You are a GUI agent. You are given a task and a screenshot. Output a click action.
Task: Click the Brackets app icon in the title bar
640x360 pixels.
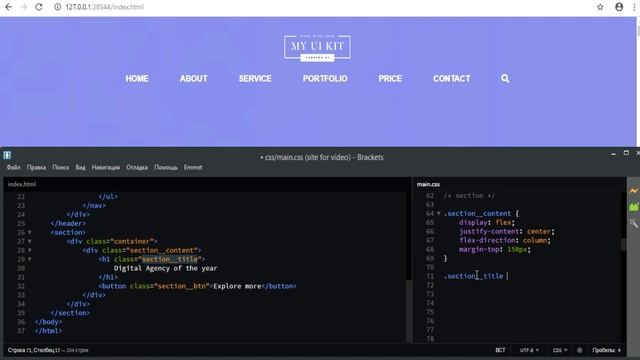[x=7, y=155]
